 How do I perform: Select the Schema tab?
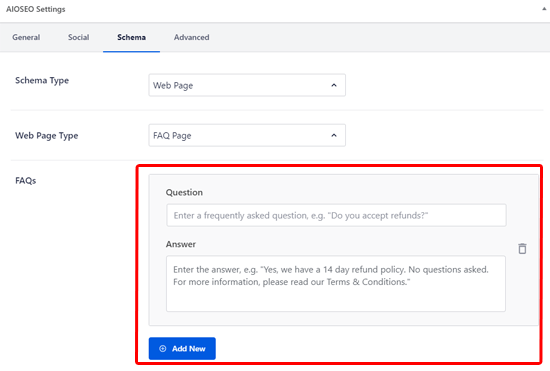click(x=132, y=37)
